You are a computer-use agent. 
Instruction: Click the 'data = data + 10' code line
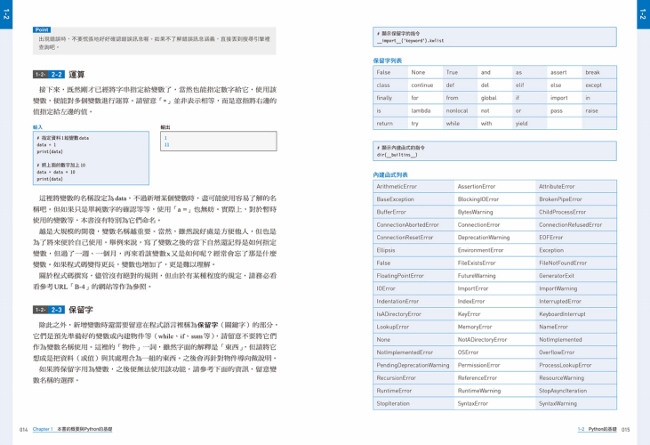(56, 172)
